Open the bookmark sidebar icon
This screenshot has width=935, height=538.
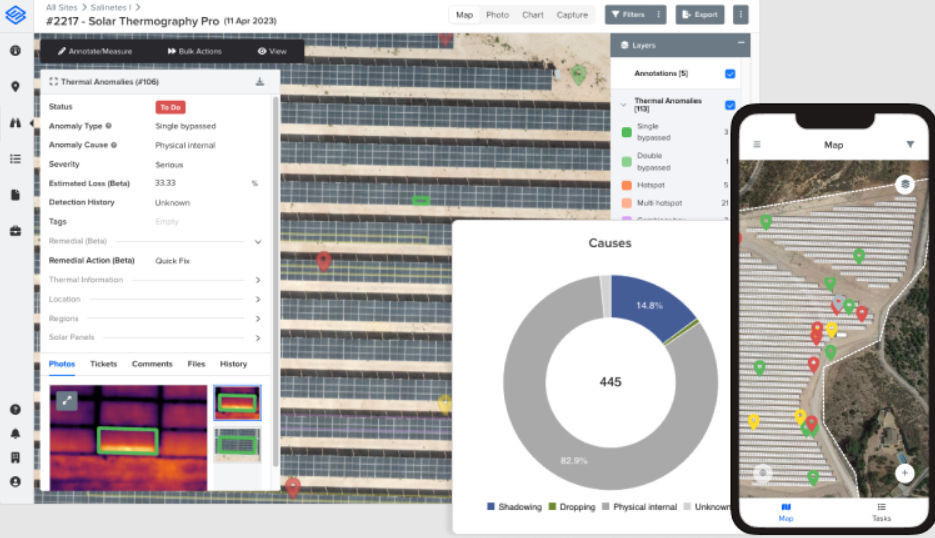tap(16, 457)
